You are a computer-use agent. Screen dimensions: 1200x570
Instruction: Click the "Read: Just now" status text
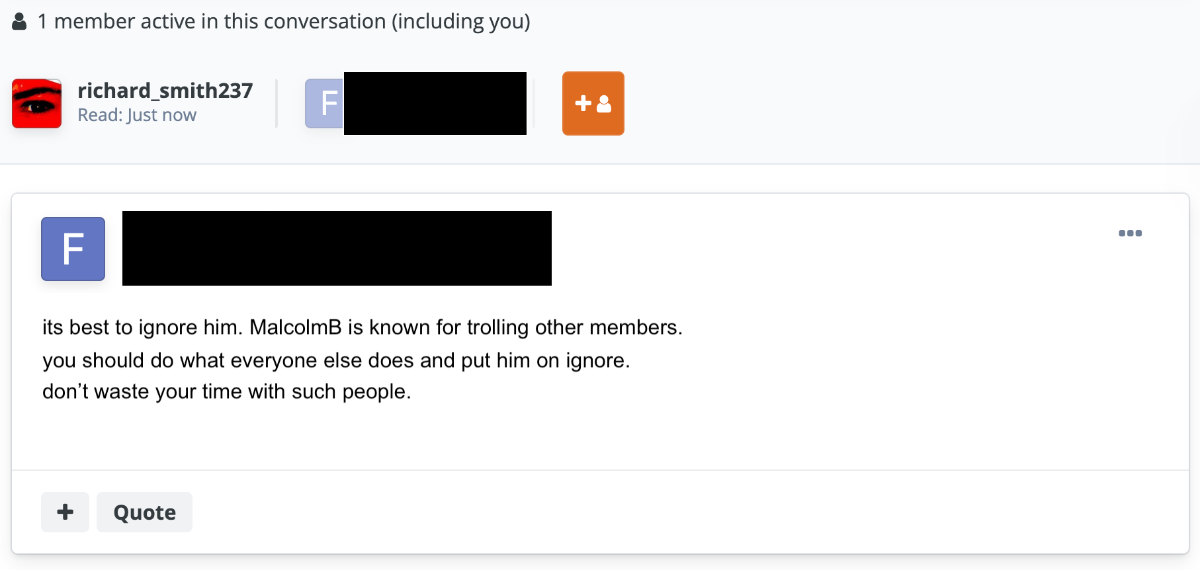[137, 115]
